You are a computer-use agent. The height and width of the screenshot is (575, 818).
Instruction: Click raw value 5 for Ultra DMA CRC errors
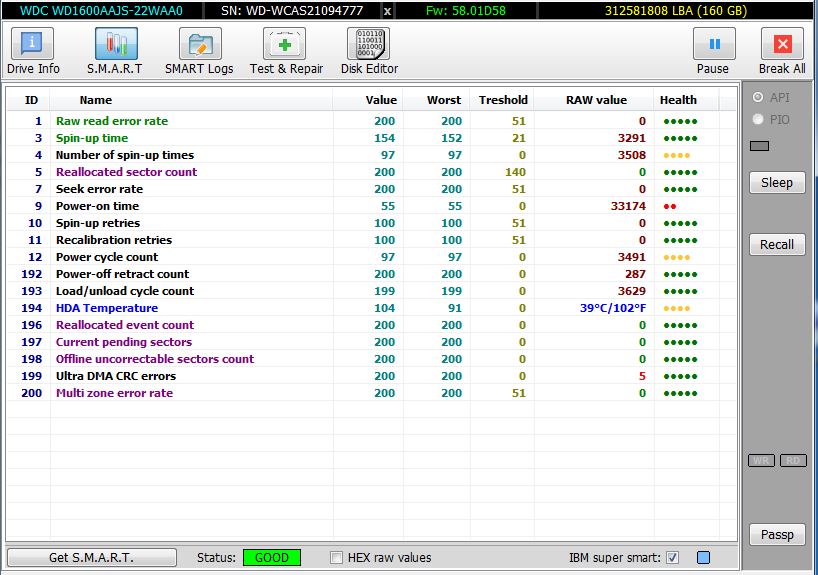[642, 376]
